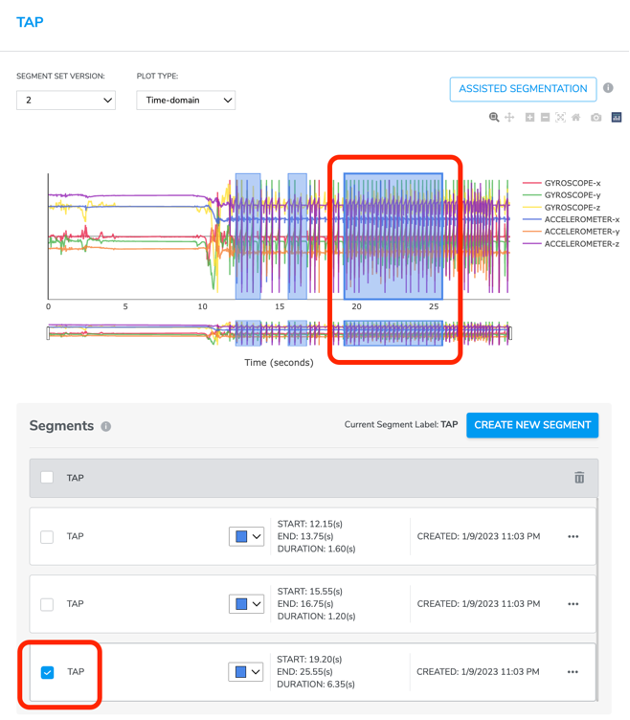
Task: Click the Create New Segment button
Action: pyautogui.click(x=532, y=425)
